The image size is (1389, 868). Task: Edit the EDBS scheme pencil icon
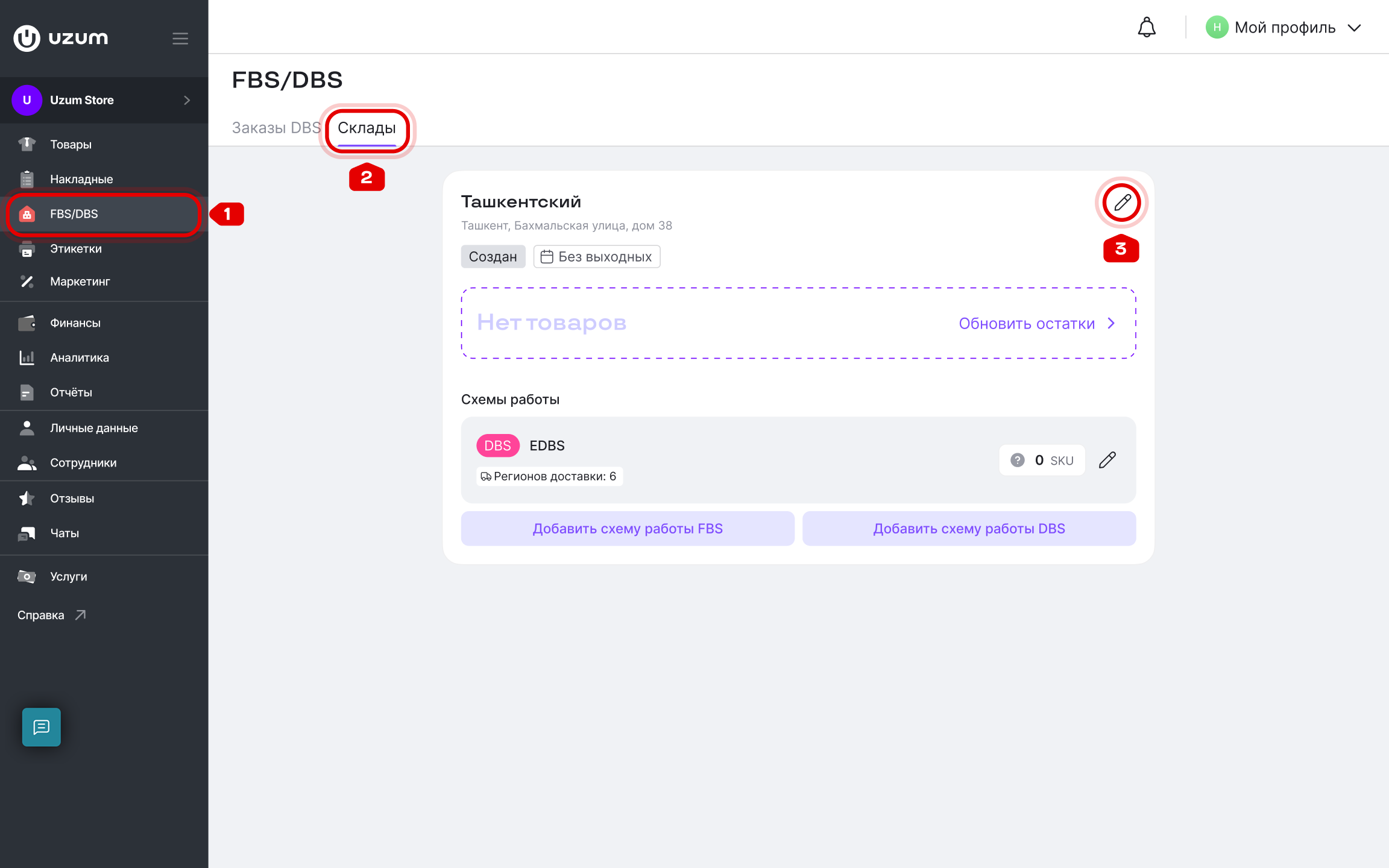(x=1107, y=460)
